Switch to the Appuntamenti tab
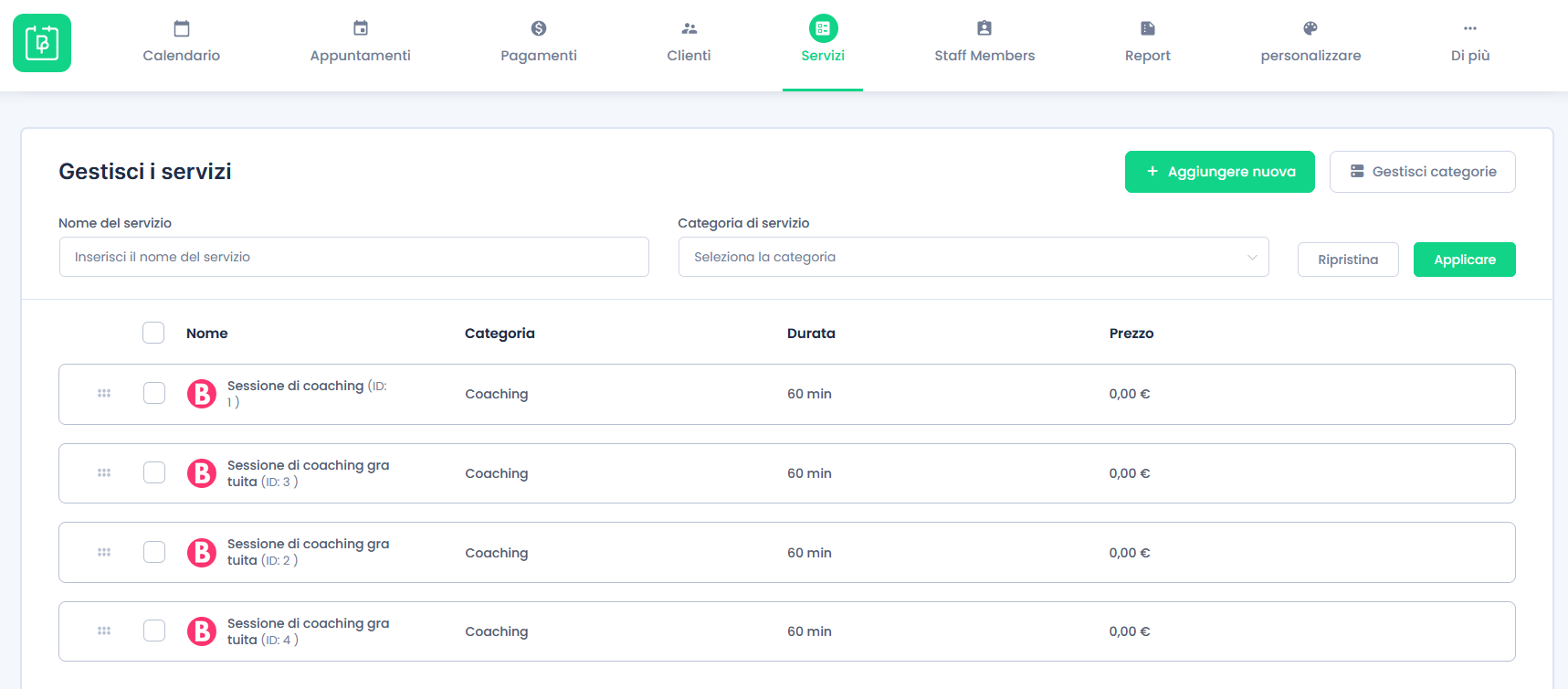 [x=360, y=42]
